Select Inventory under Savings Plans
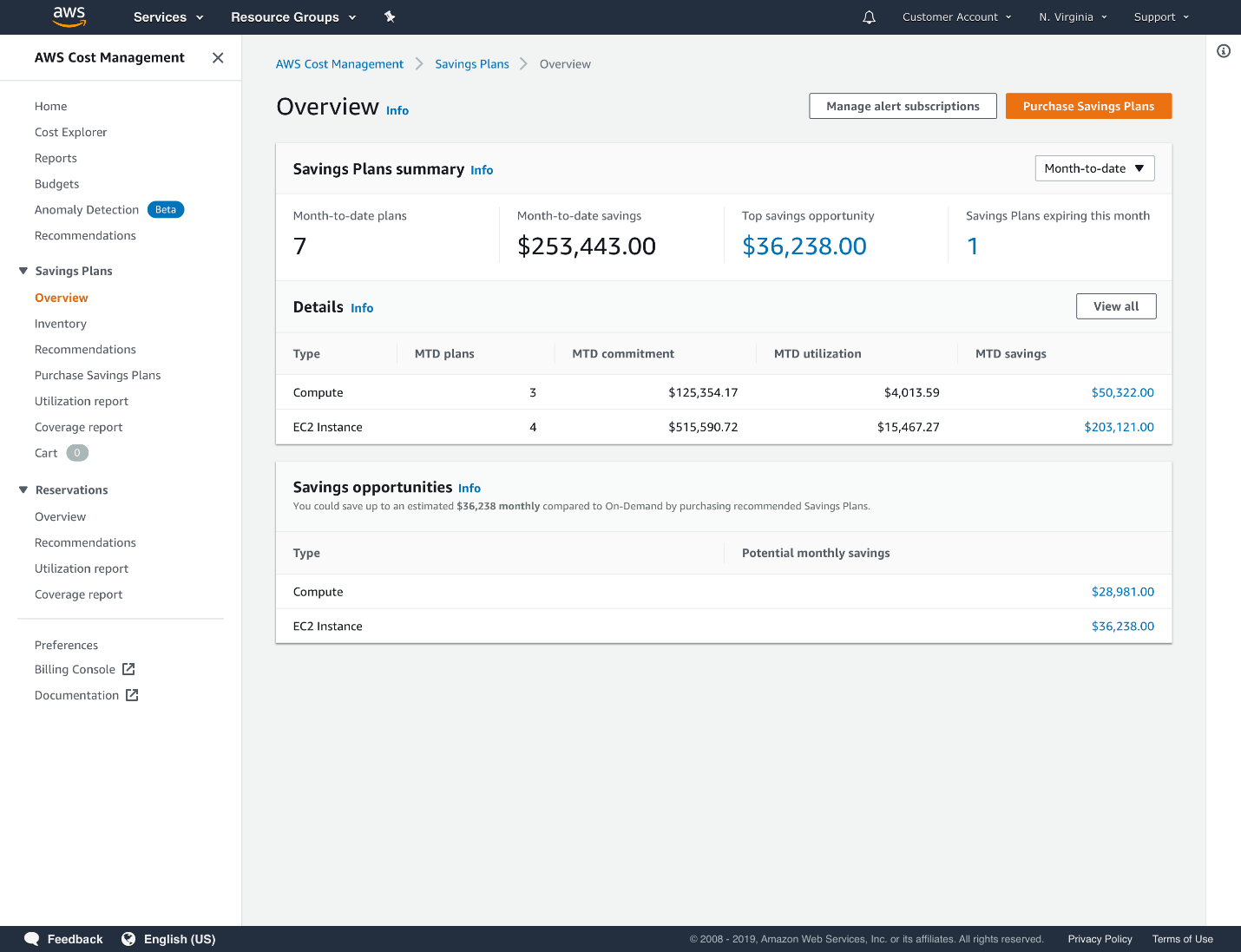Image resolution: width=1241 pixels, height=952 pixels. pos(61,324)
